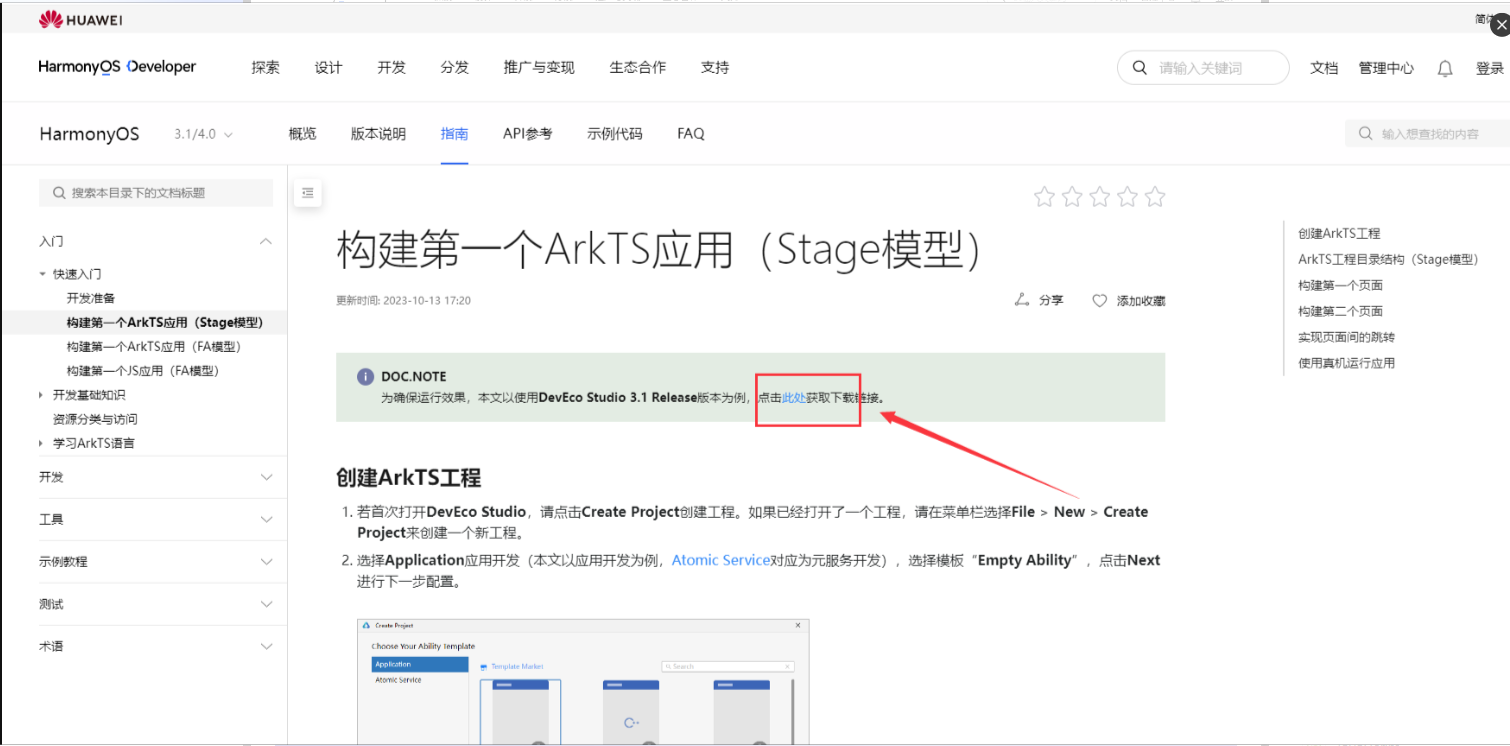The image size is (1510, 746).
Task: Click DOC.NOTE info icon
Action: (x=365, y=377)
